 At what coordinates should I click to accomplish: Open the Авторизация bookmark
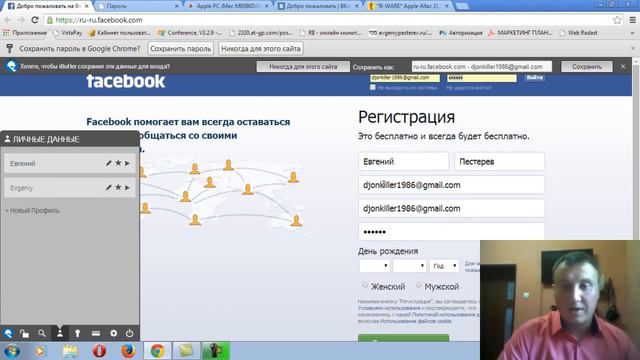click(x=461, y=33)
